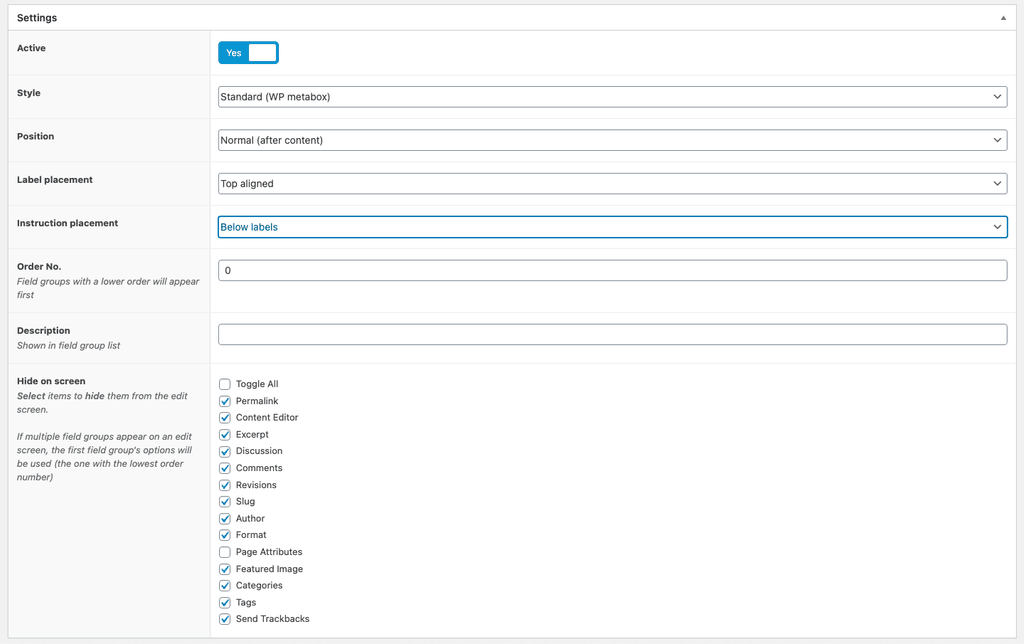The image size is (1024, 644).
Task: Open the Style dropdown
Action: (612, 97)
